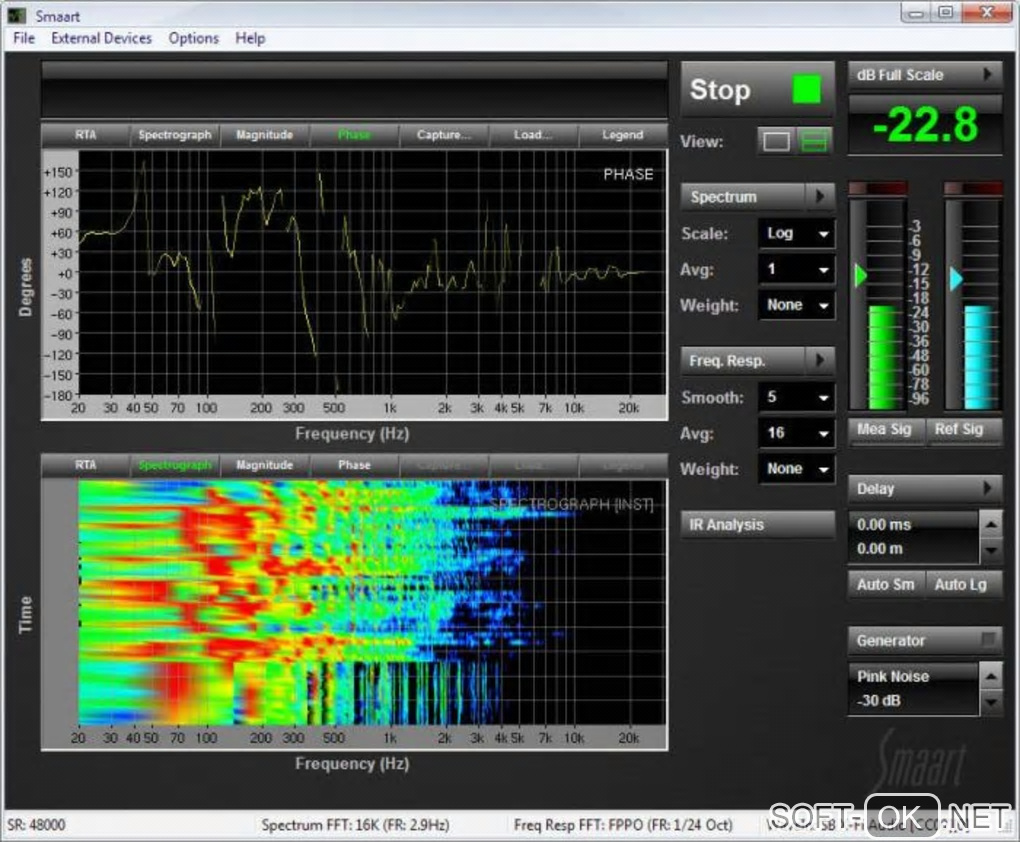Click the Spectrum panel arrow icon
The image size is (1020, 842).
pyautogui.click(x=820, y=197)
